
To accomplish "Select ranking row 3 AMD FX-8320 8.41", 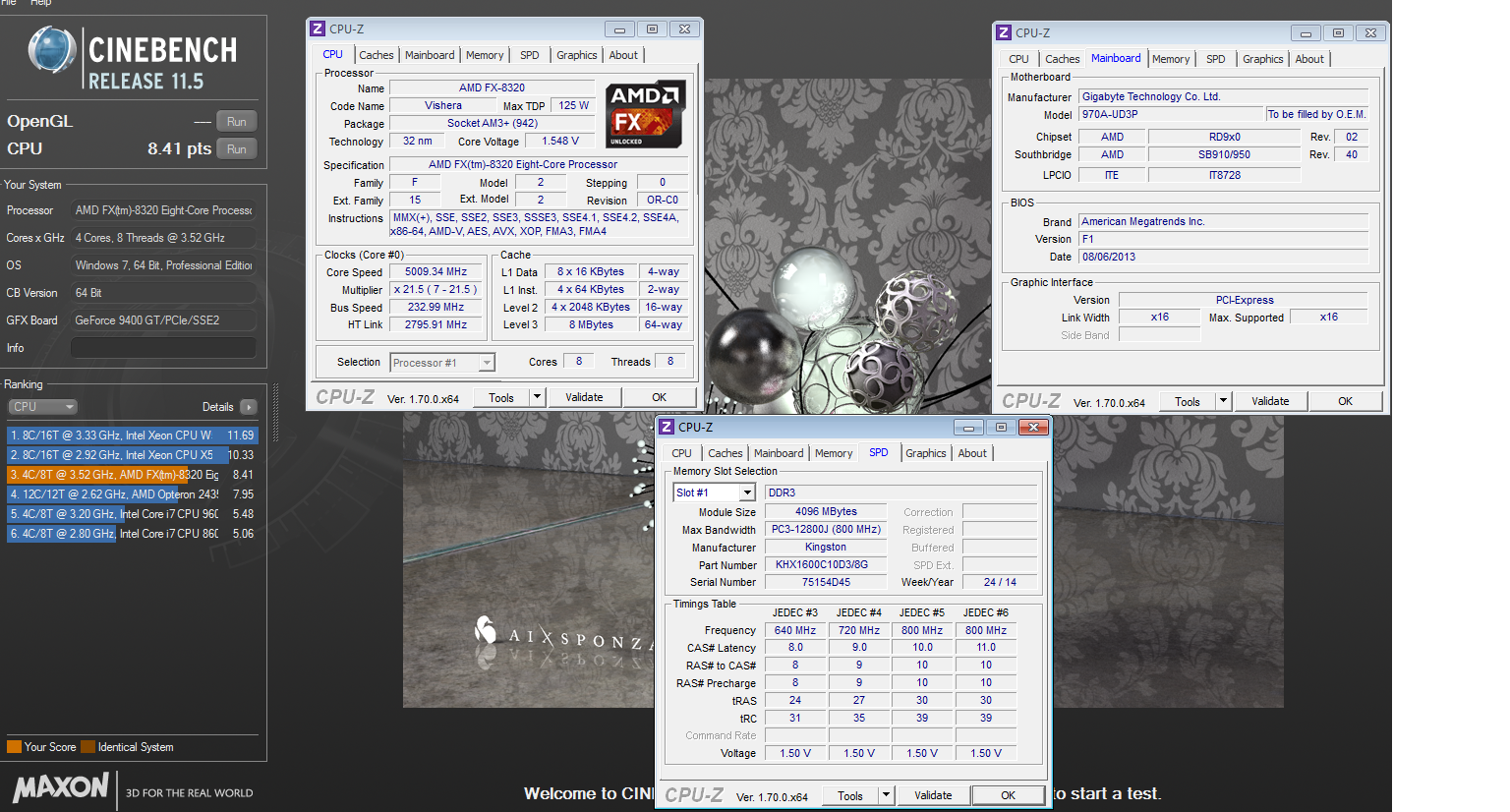I will (x=132, y=474).
